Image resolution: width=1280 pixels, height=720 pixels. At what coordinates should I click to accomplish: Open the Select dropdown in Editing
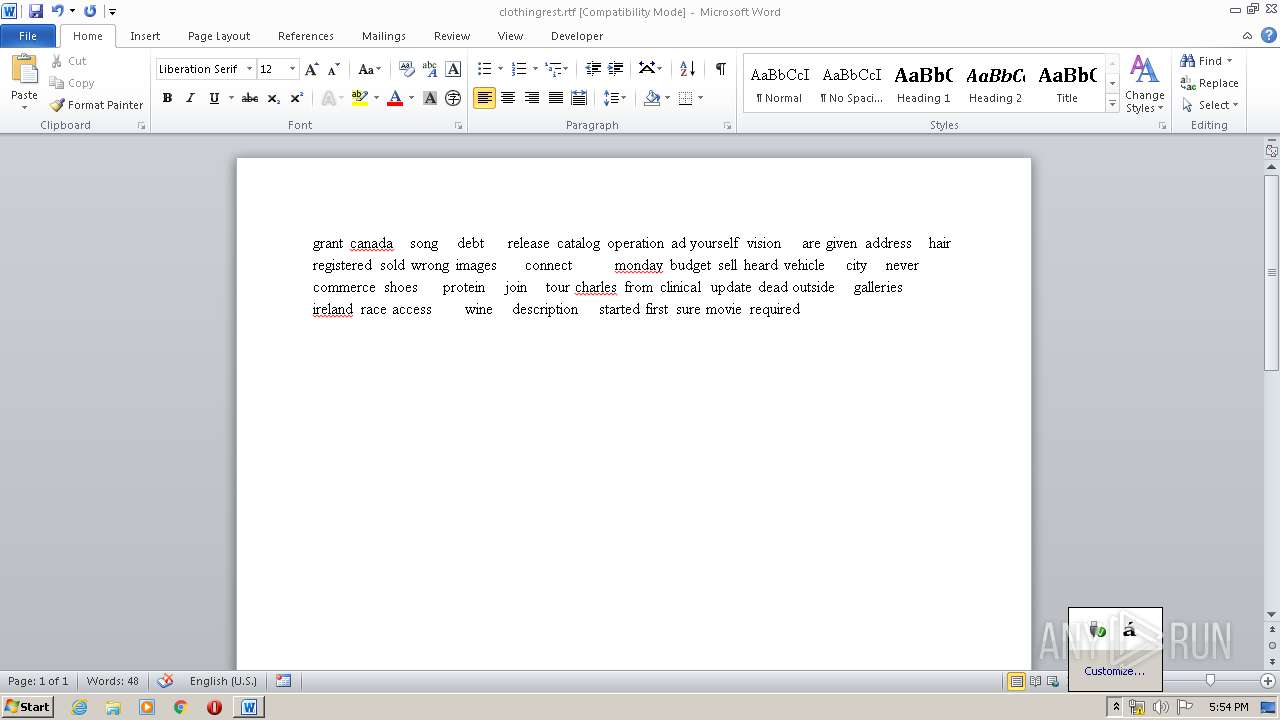1209,105
